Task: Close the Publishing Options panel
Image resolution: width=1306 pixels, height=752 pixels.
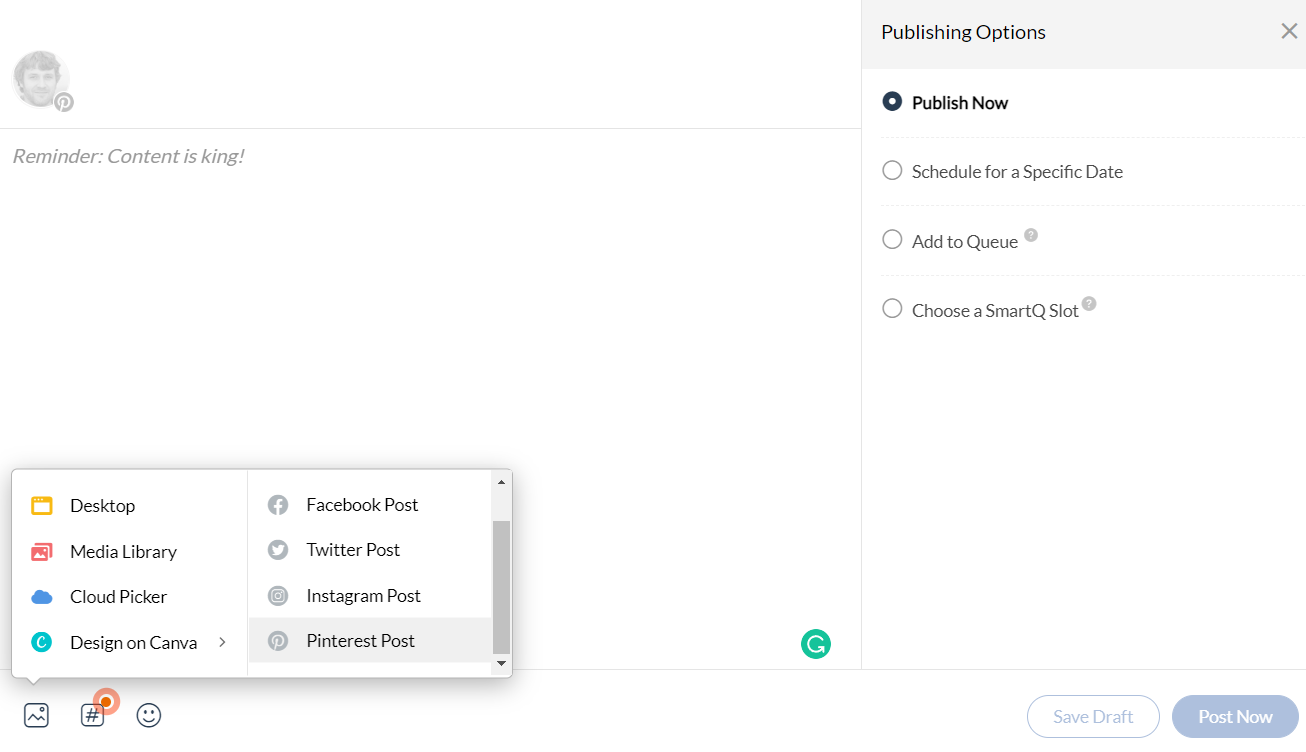Action: pyautogui.click(x=1289, y=31)
